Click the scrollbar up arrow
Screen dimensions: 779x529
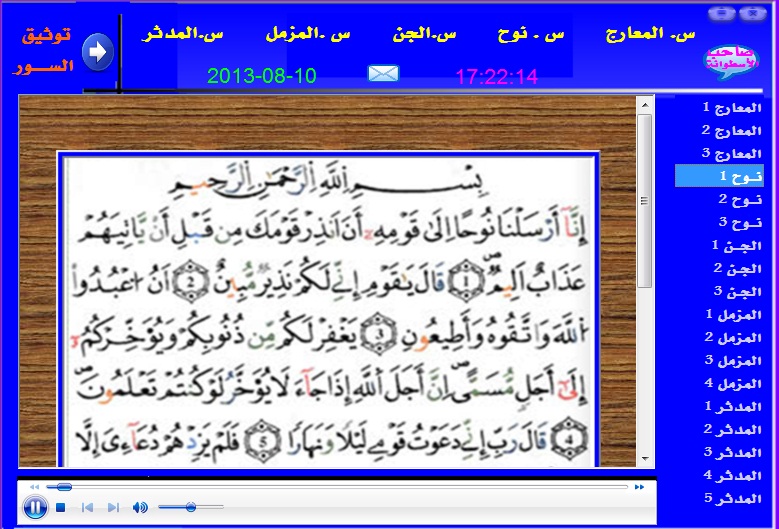[645, 105]
